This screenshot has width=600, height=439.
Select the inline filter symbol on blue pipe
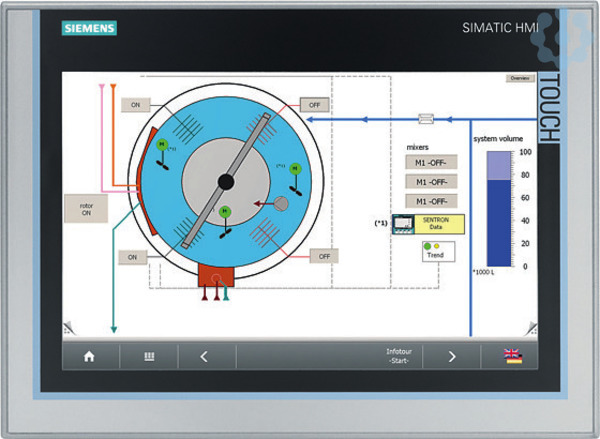click(427, 118)
